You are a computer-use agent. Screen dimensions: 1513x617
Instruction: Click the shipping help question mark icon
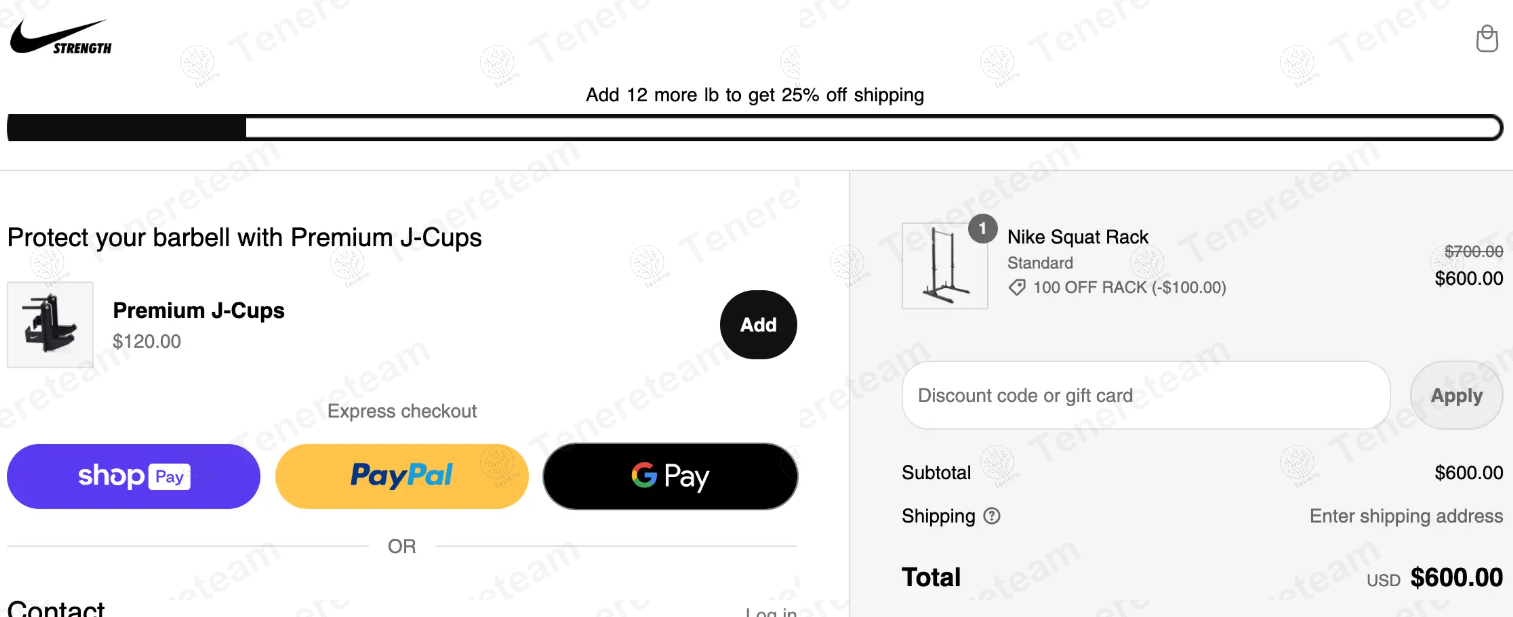pyautogui.click(x=991, y=516)
